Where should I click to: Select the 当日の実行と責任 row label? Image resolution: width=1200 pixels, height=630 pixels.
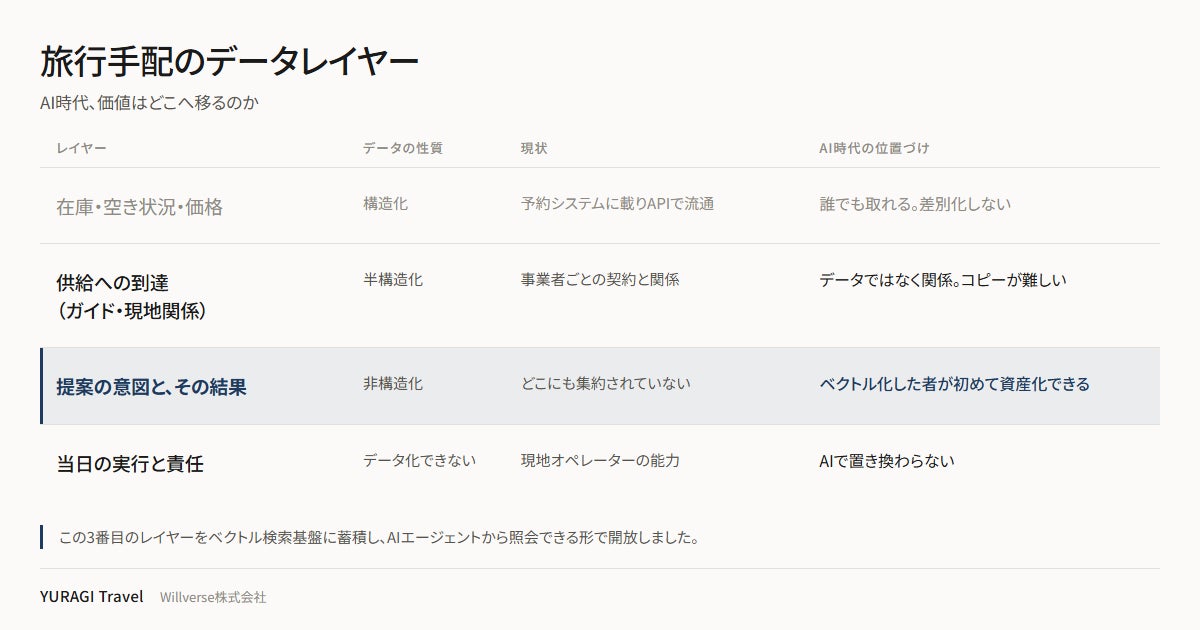[130, 464]
